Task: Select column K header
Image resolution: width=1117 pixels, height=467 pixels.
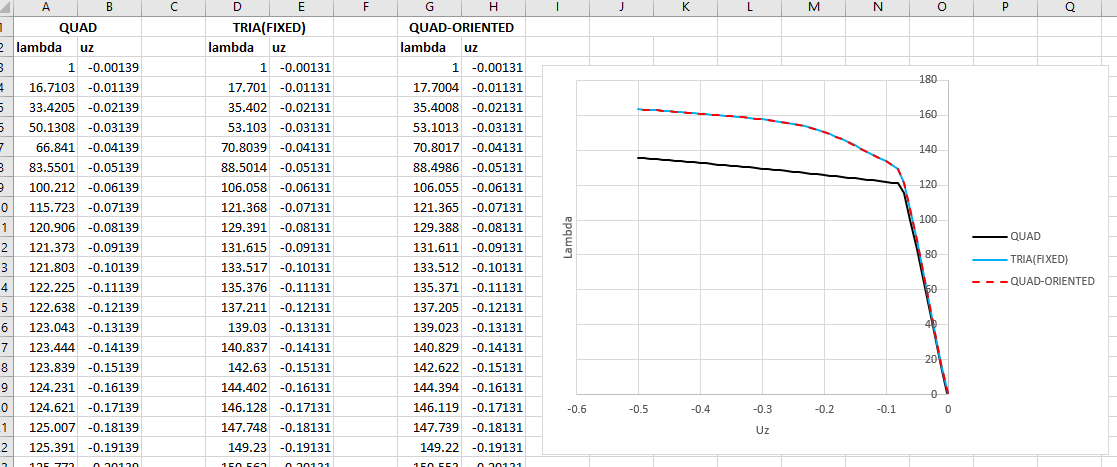Action: click(685, 7)
